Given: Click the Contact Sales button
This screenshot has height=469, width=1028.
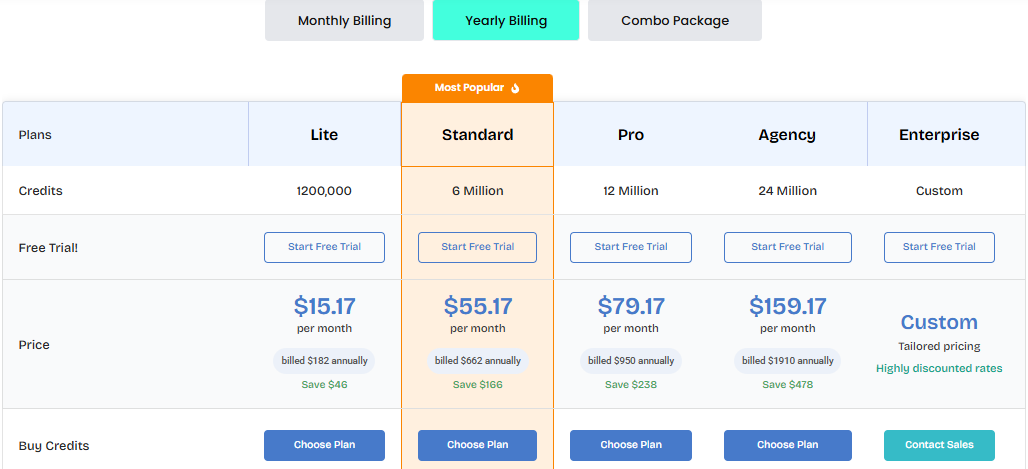Looking at the screenshot, I should coord(939,445).
